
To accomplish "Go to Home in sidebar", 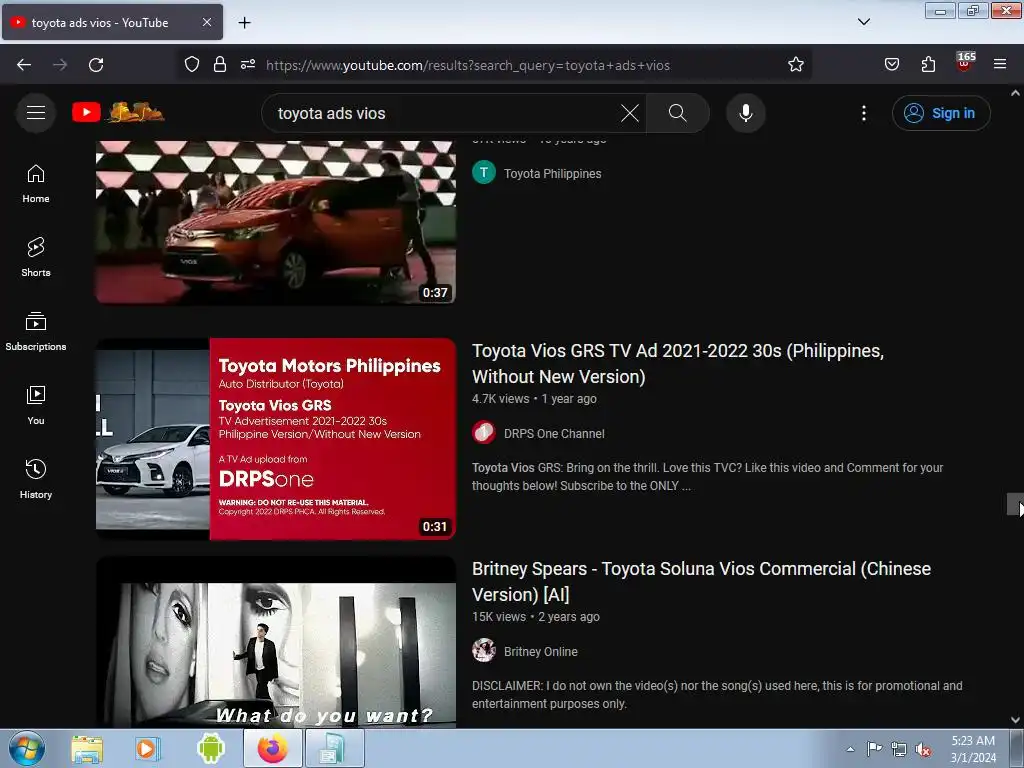I will coord(36,184).
